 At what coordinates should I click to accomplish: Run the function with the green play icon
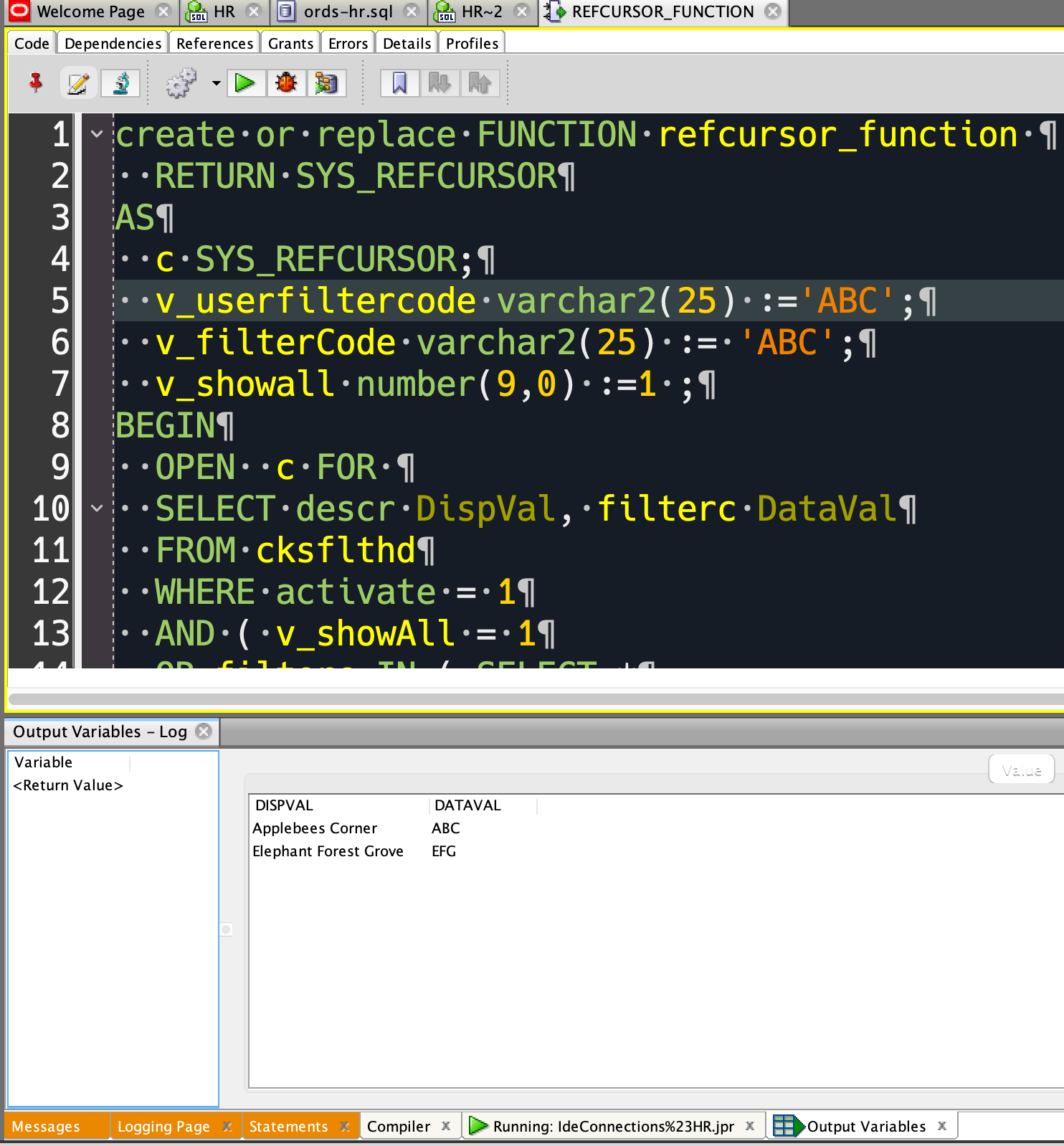point(245,83)
